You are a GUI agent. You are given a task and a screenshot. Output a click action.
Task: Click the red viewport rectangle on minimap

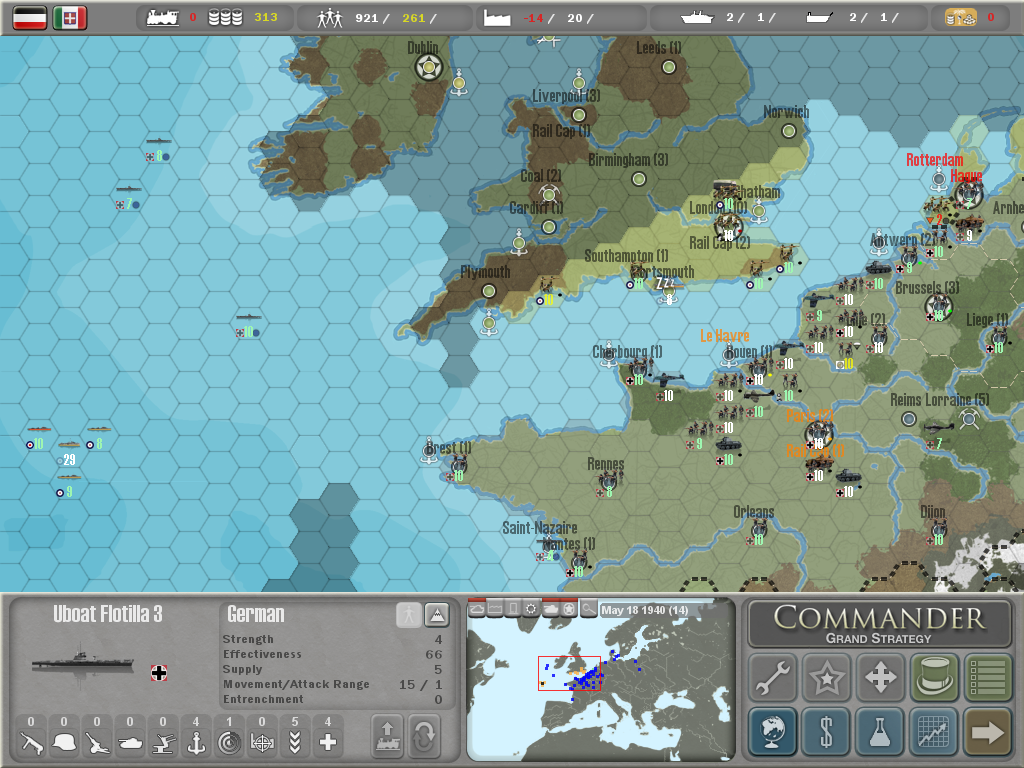pyautogui.click(x=569, y=673)
